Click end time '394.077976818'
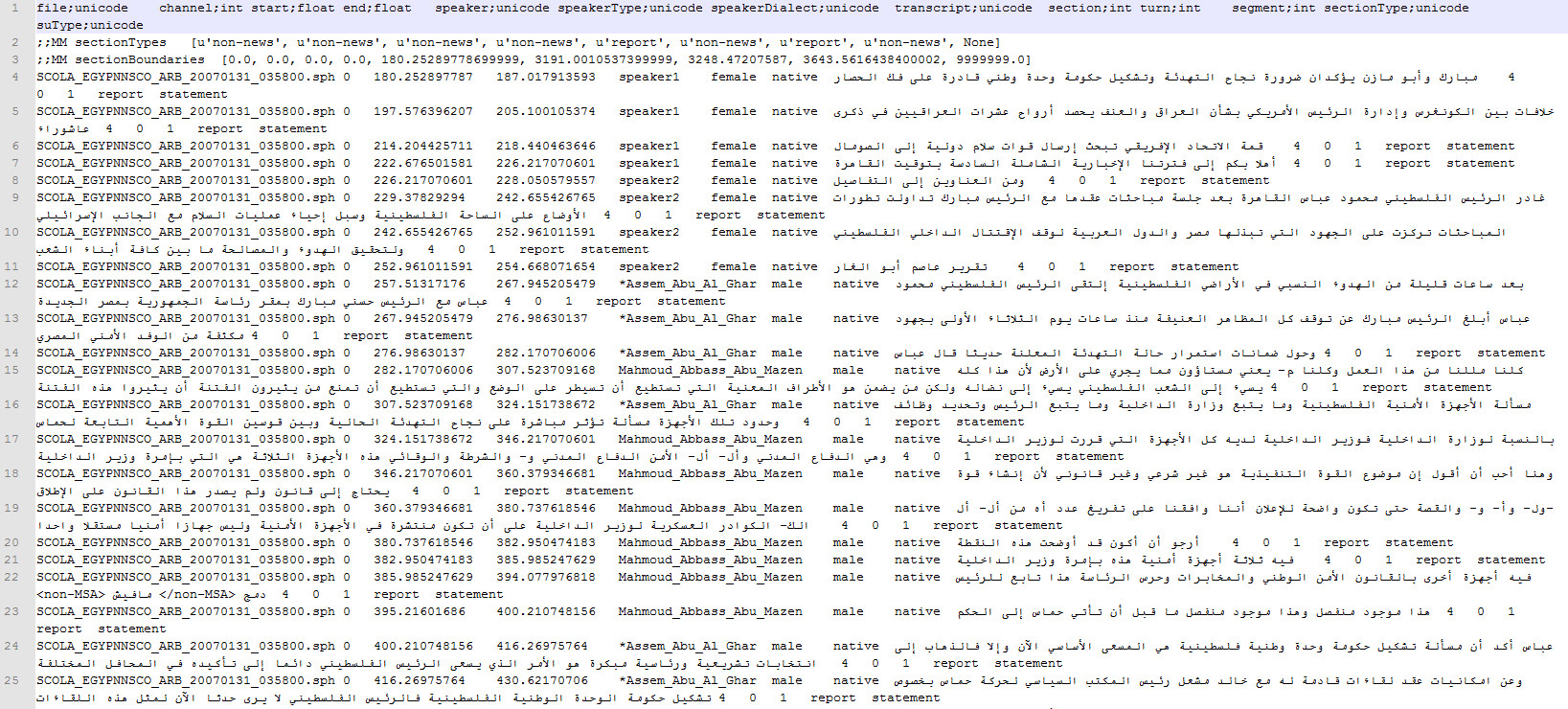1568x709 pixels. [546, 577]
